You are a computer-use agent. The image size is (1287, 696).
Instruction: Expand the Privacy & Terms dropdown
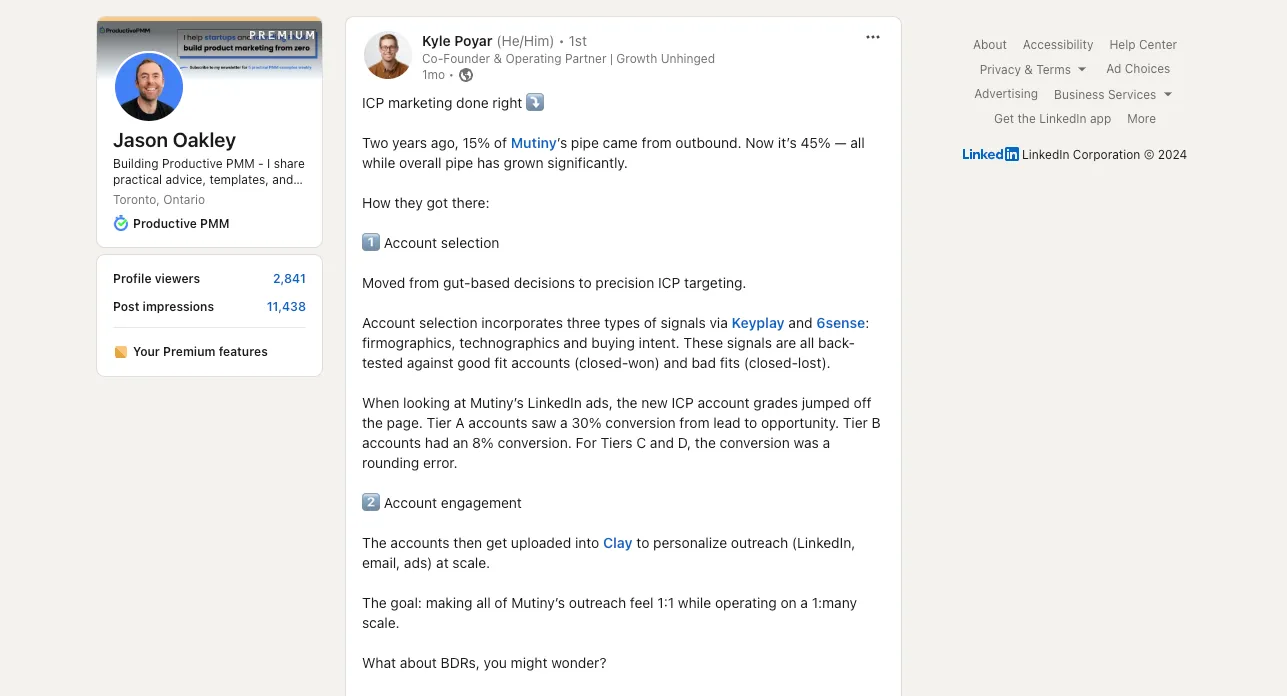click(1032, 70)
